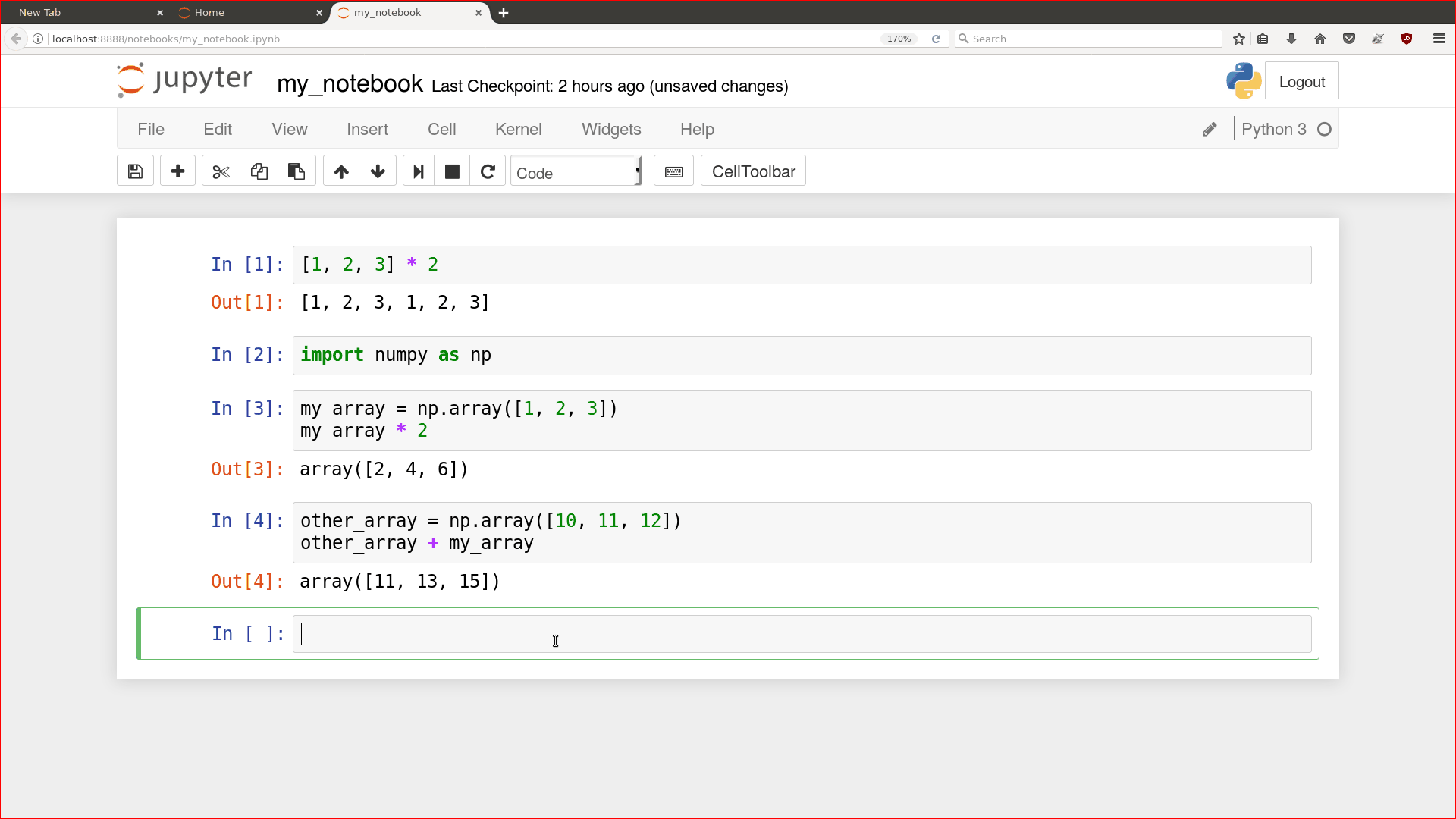Open the CellToolbar menu button

point(753,171)
